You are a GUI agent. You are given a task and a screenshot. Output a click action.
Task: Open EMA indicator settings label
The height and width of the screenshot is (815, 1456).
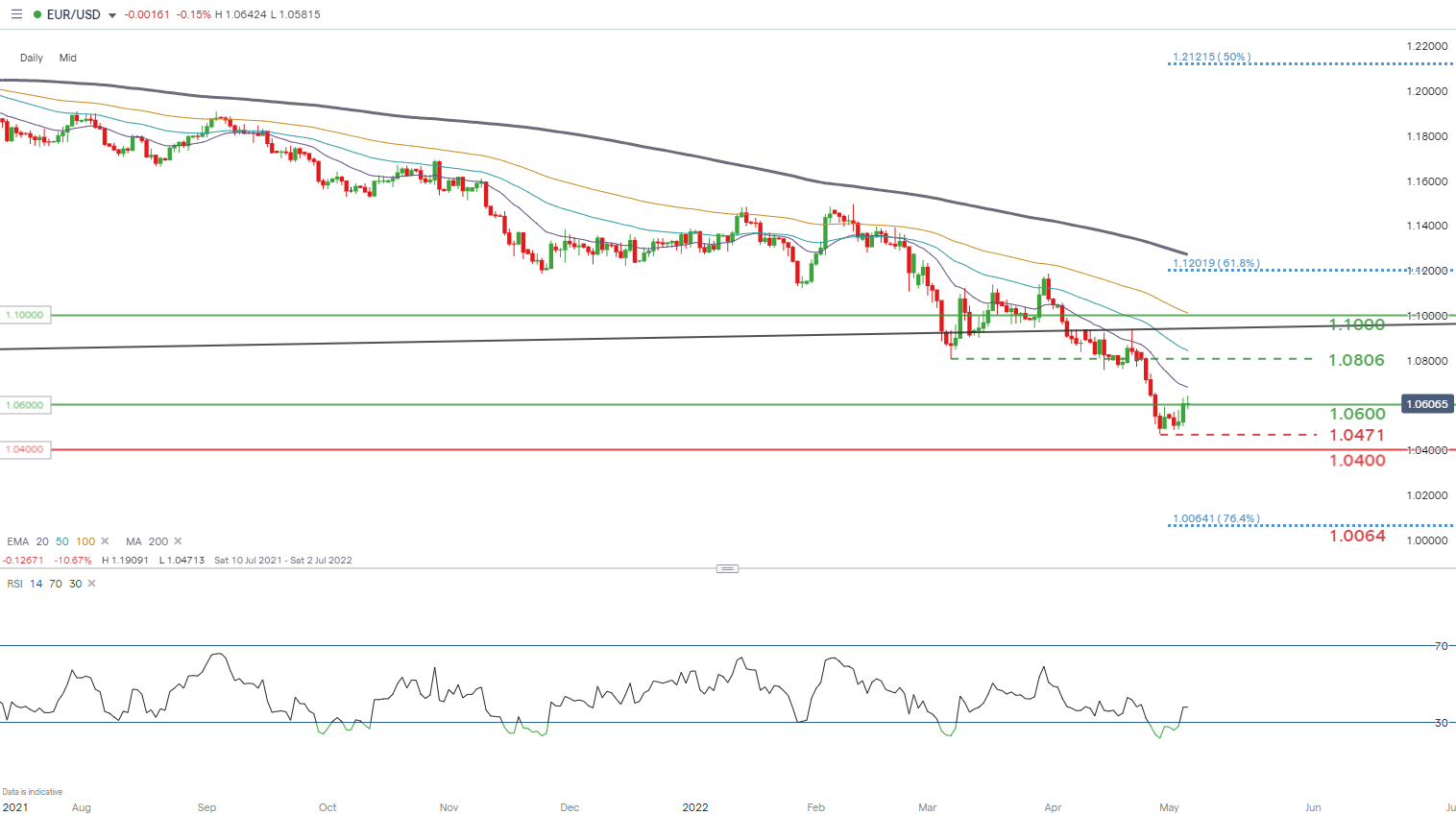pyautogui.click(x=17, y=541)
